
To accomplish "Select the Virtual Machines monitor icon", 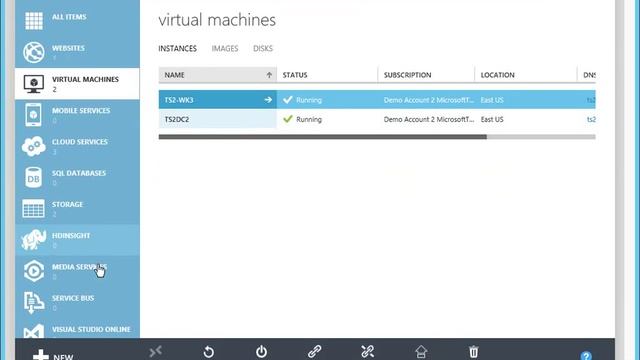I will (33, 84).
